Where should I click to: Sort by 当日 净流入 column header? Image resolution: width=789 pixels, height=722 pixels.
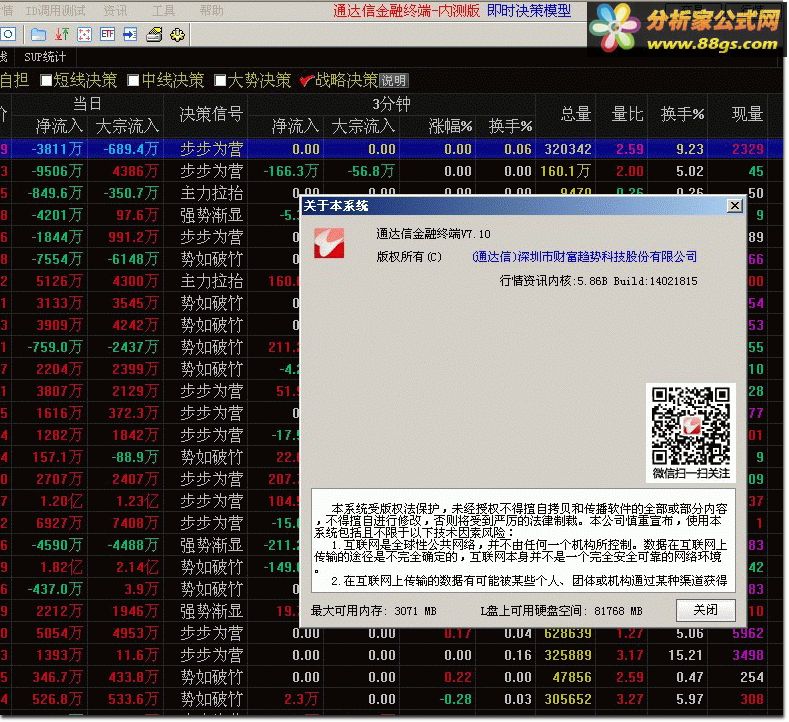59,126
